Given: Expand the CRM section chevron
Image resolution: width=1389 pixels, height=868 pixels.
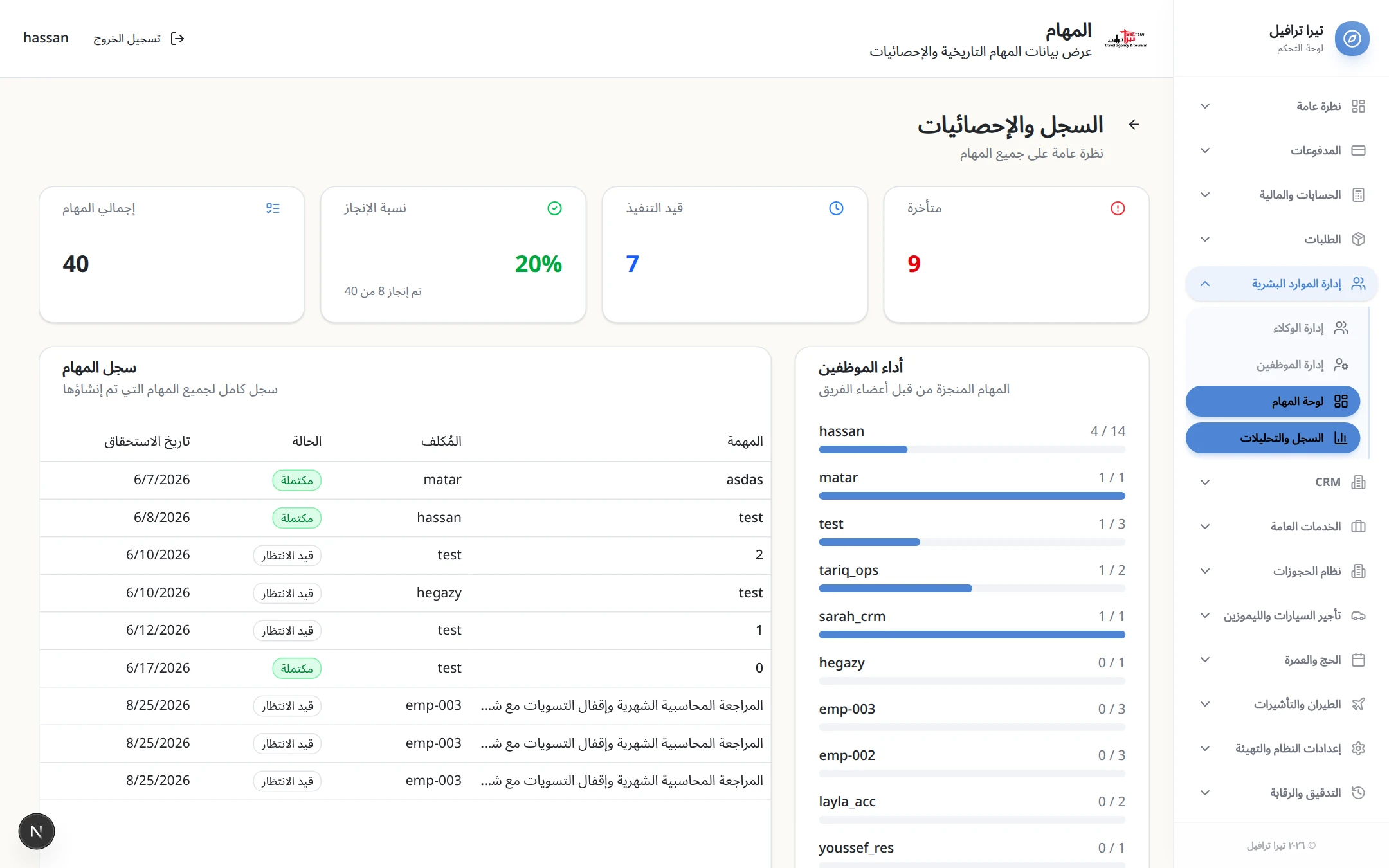Looking at the screenshot, I should pyautogui.click(x=1205, y=482).
